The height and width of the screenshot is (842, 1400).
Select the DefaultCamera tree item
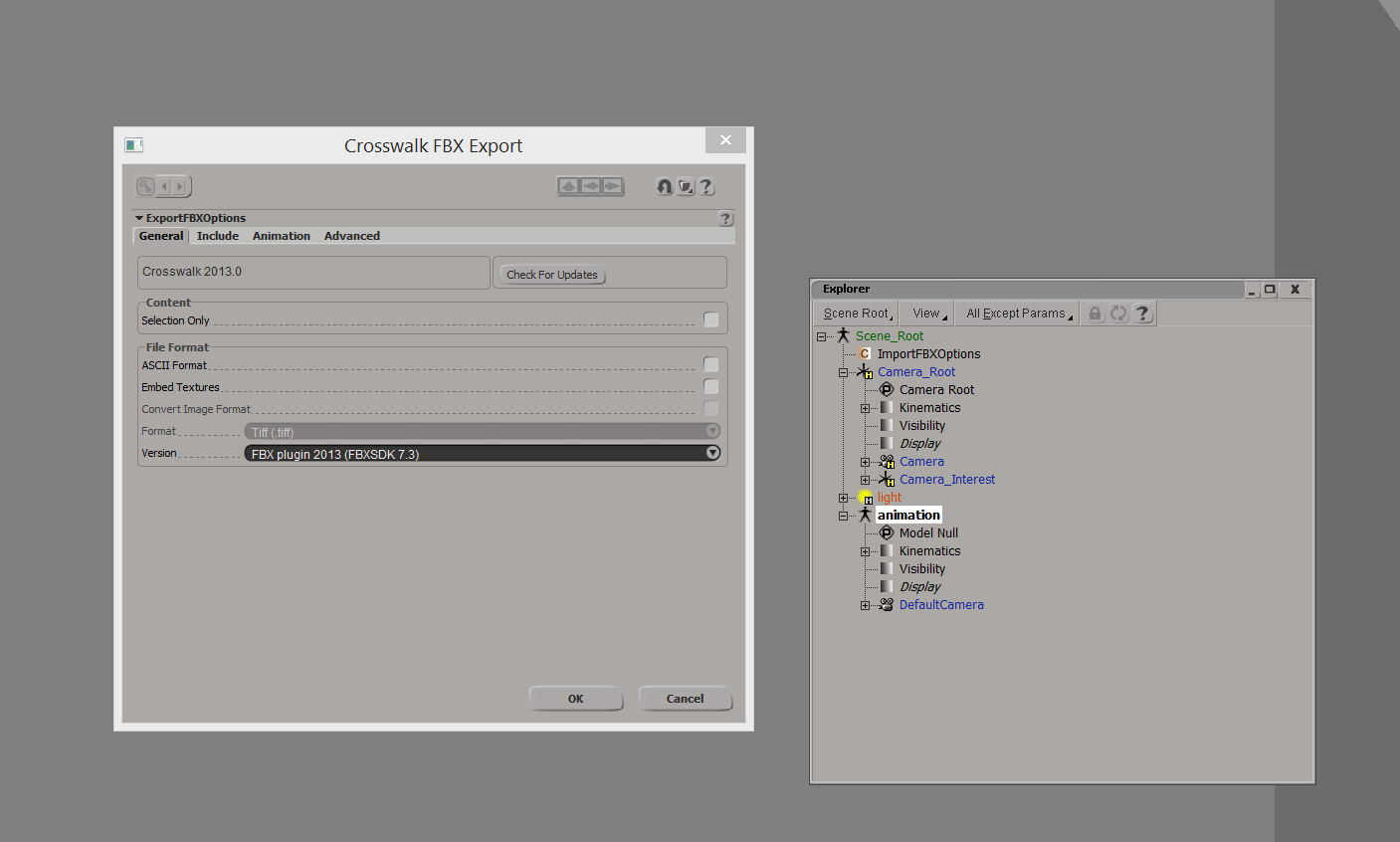(941, 605)
